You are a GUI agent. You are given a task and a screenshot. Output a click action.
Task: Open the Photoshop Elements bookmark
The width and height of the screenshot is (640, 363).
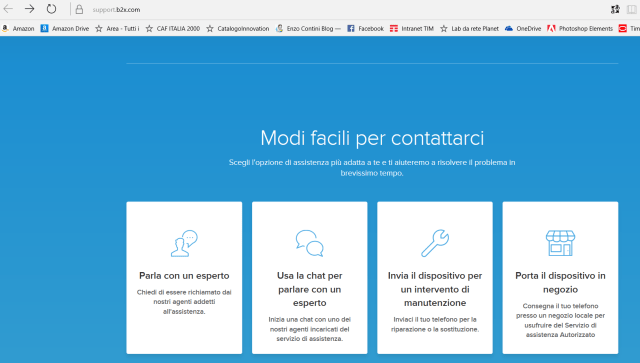click(580, 29)
